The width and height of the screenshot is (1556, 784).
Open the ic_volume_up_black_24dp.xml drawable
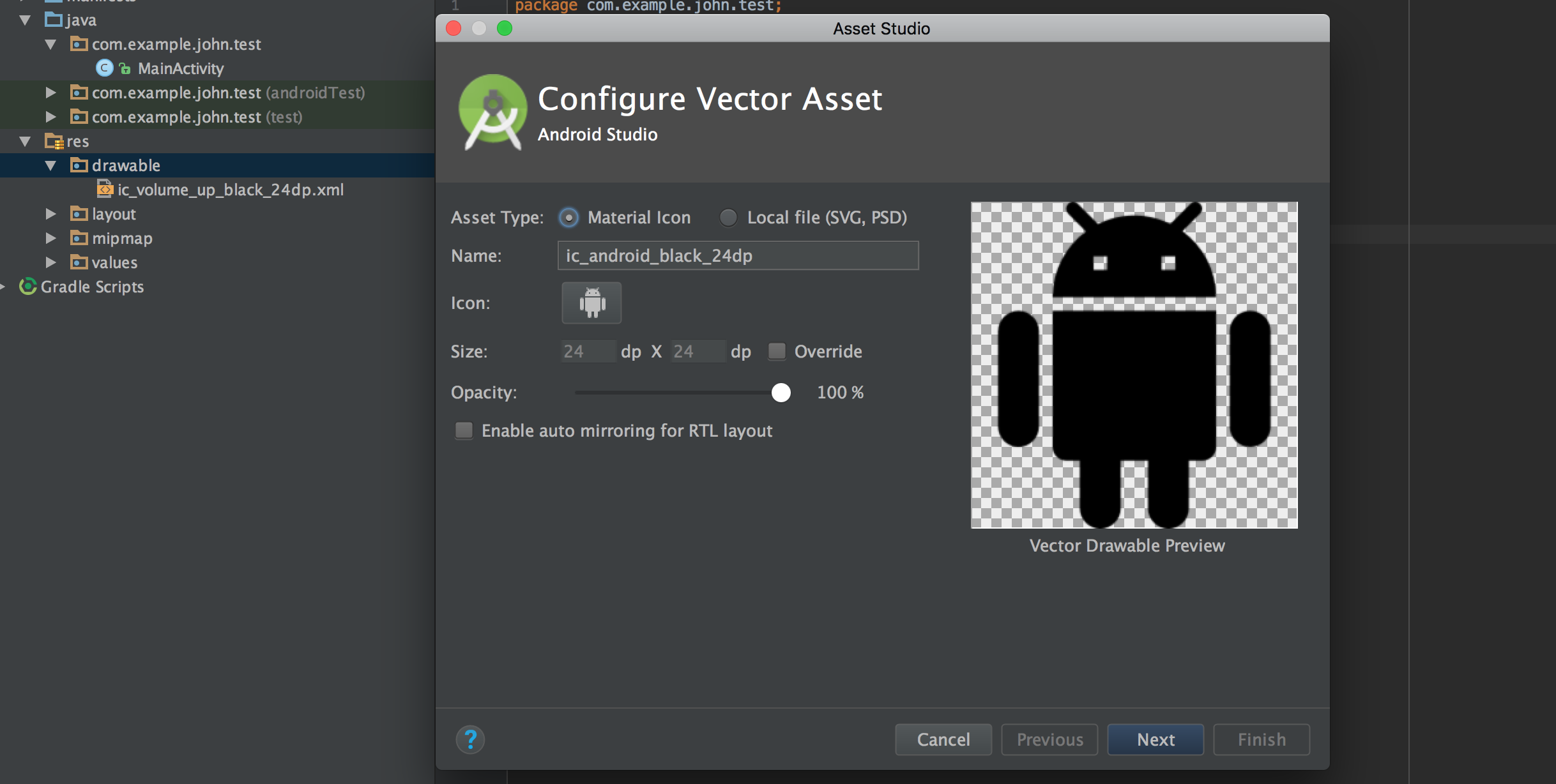point(231,189)
